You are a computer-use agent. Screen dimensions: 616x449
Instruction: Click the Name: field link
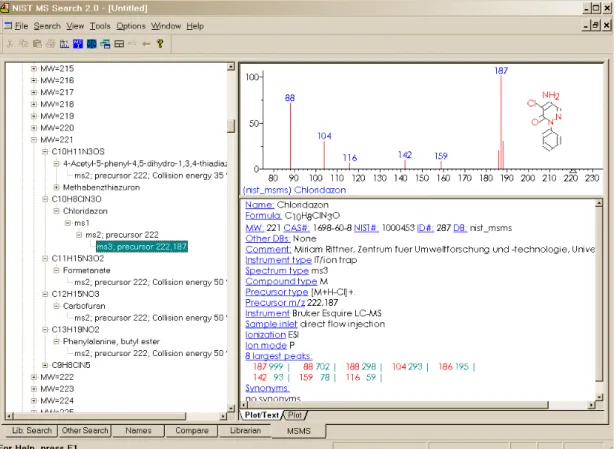[x=259, y=205]
